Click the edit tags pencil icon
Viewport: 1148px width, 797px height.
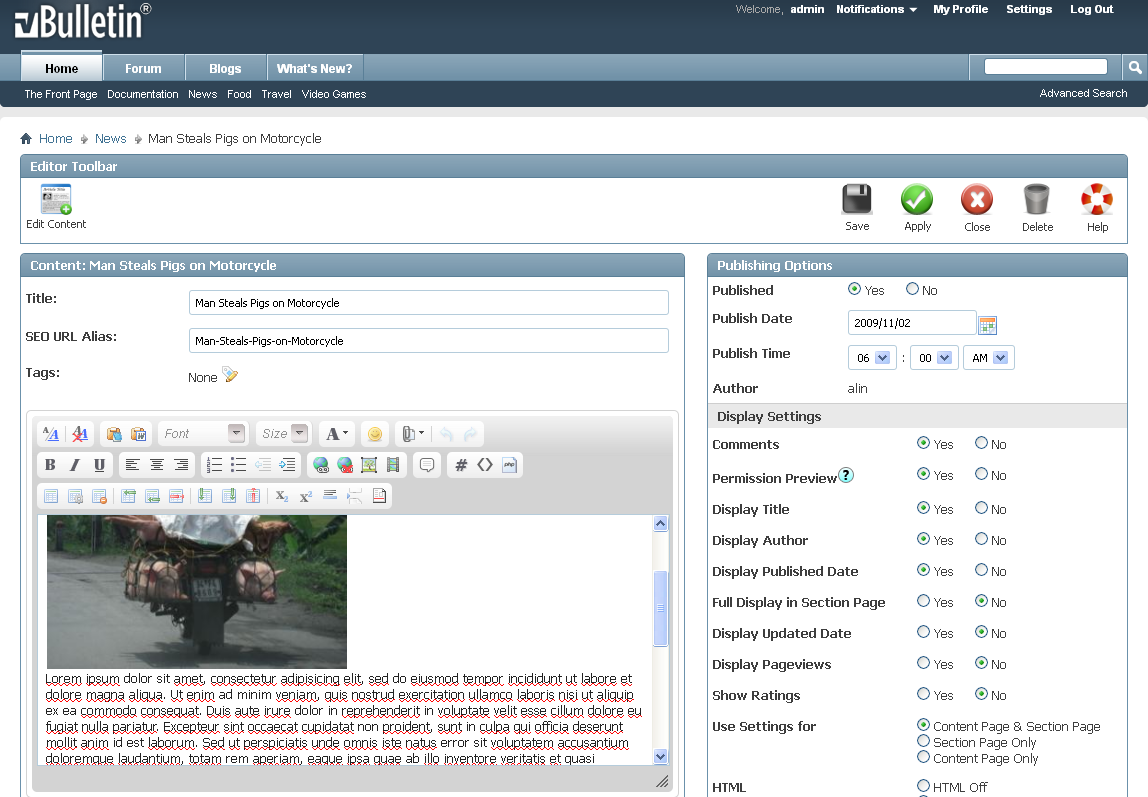click(x=230, y=375)
